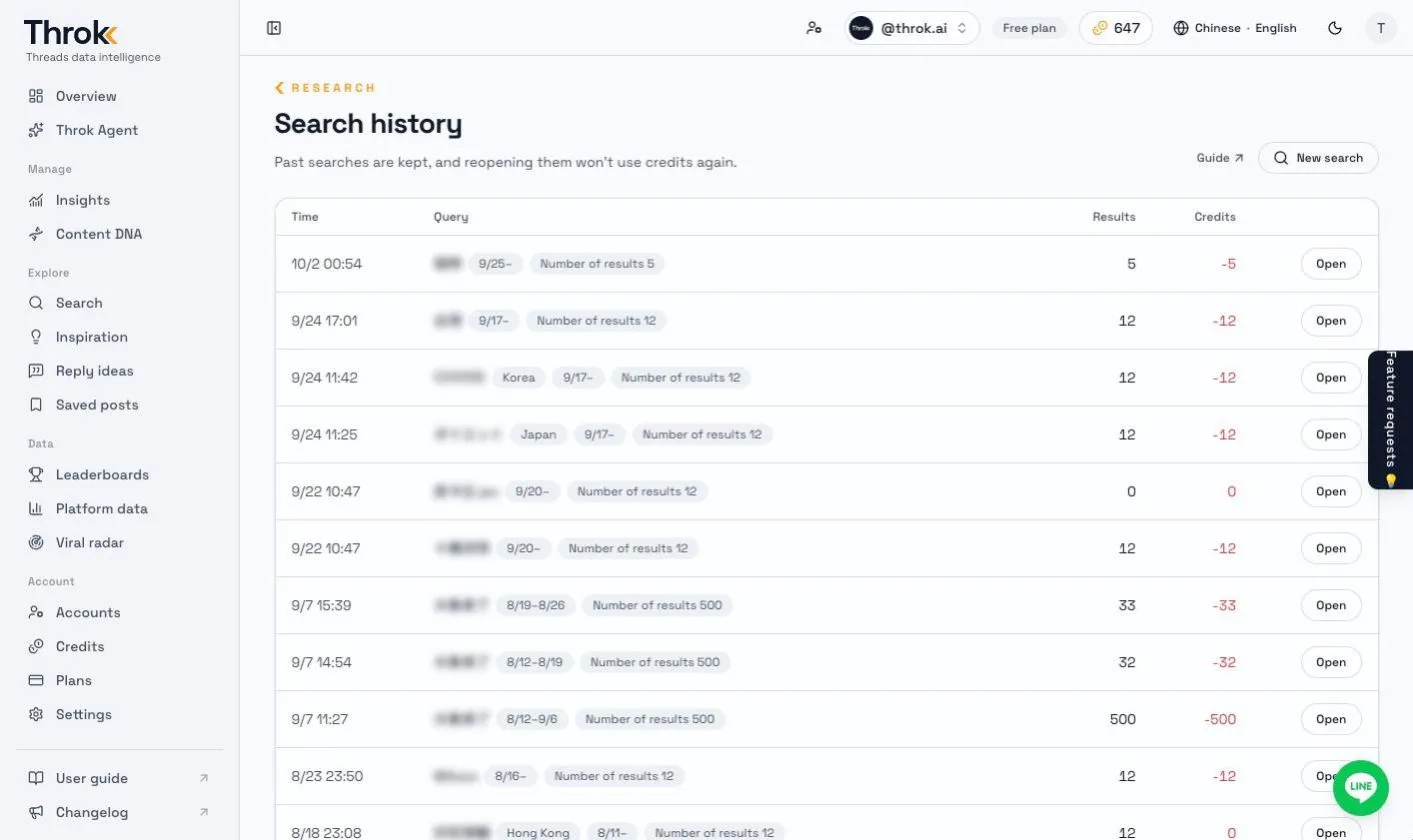Click the user avatar T
Viewport: 1413px width, 840px height.
tap(1381, 28)
